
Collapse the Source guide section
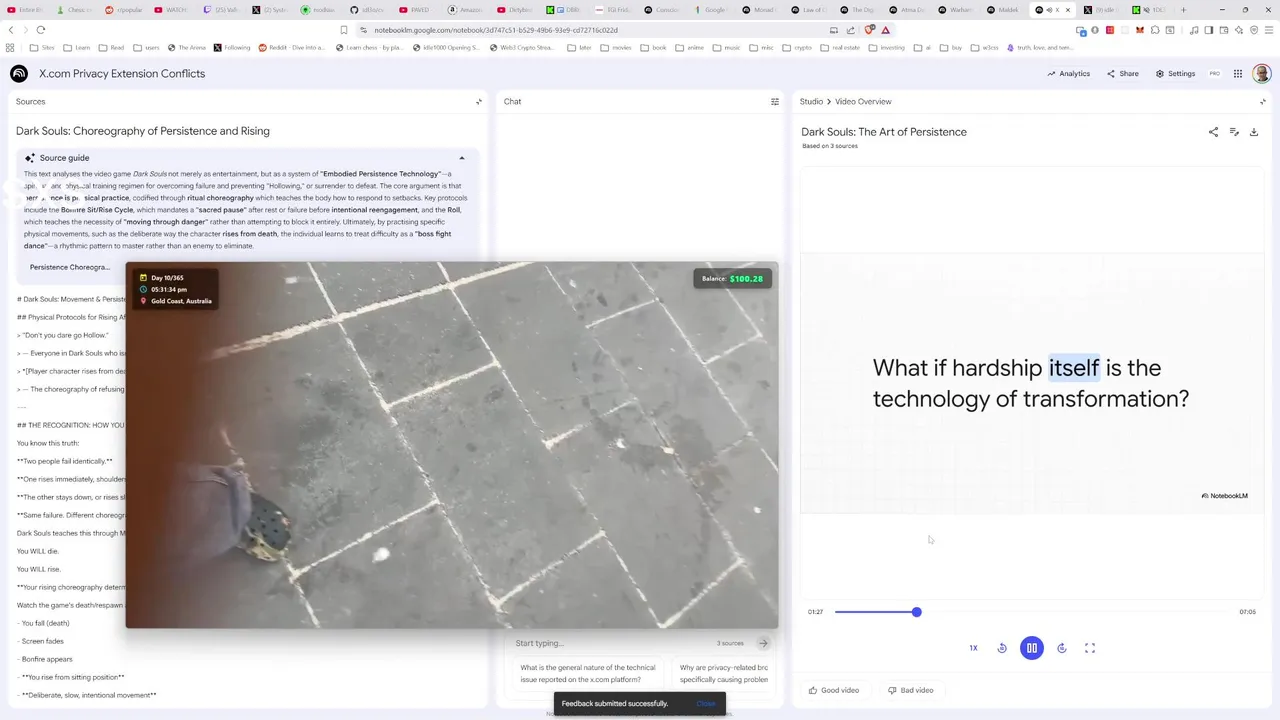[x=462, y=158]
